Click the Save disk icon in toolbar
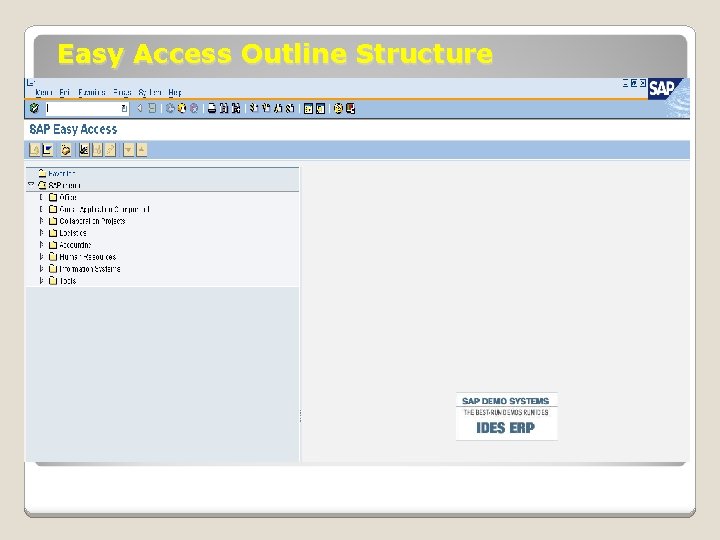The width and height of the screenshot is (720, 540). (152, 108)
